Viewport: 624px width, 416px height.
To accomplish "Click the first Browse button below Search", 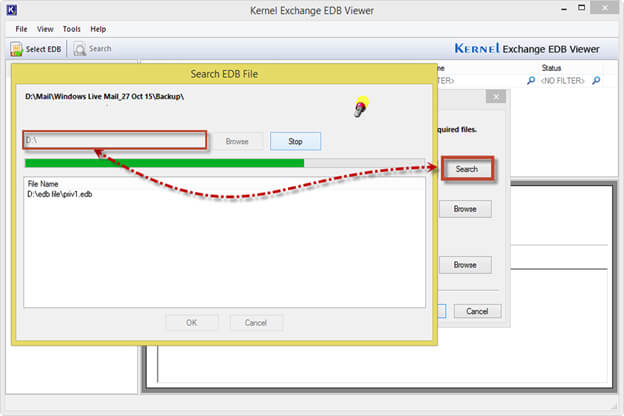I will coord(465,209).
